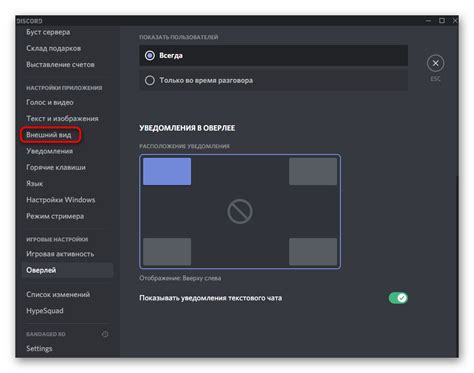Open 'Уведомления' settings section

[x=49, y=151]
